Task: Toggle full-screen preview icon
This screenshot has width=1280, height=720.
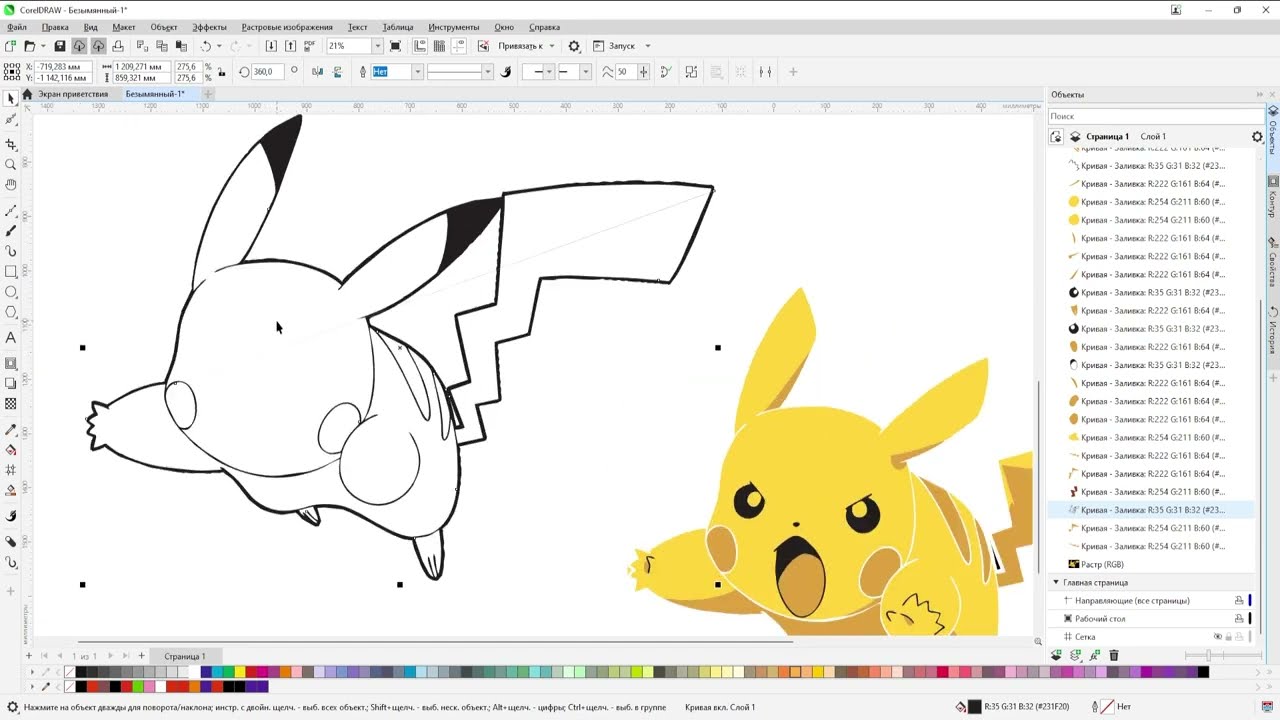Action: point(396,46)
